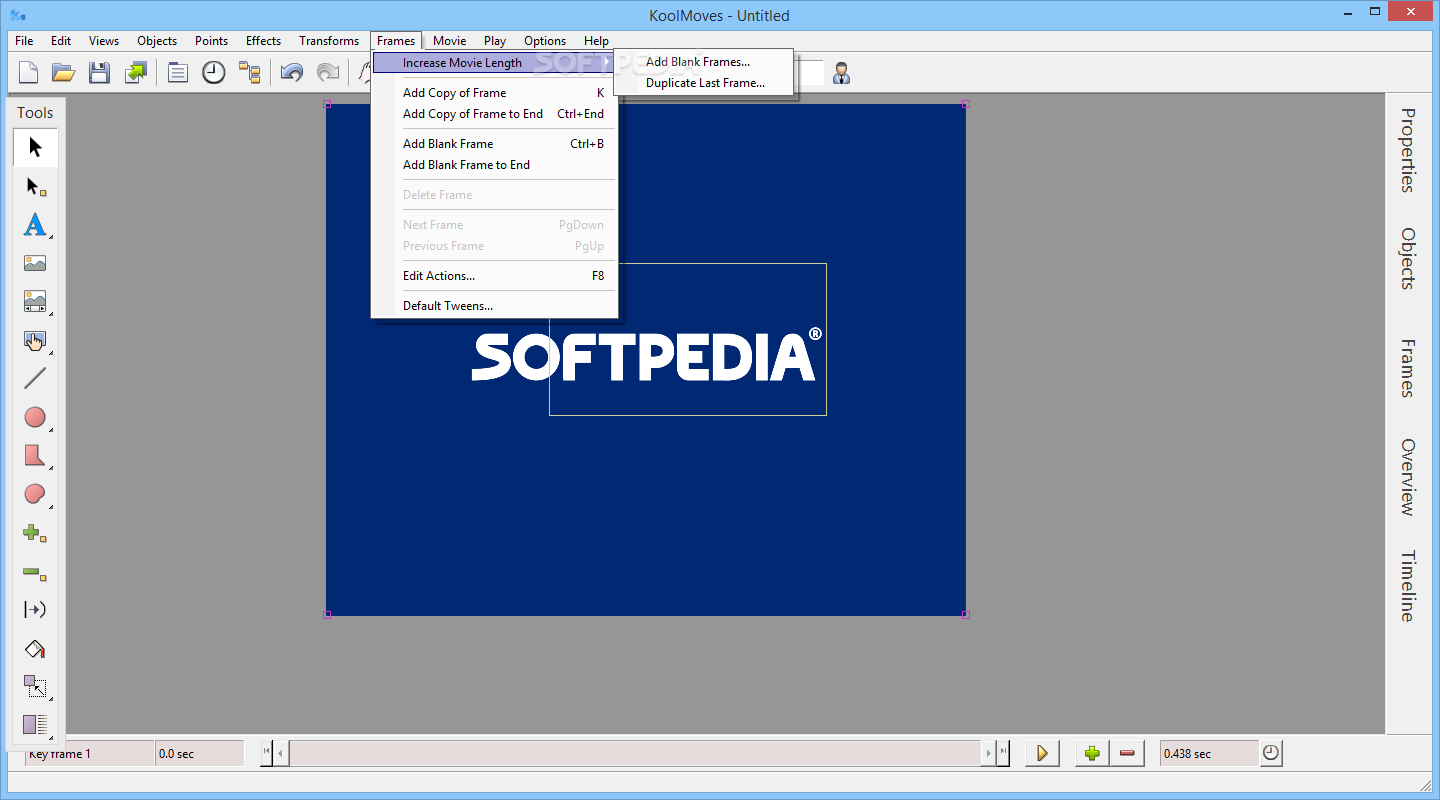Select the black arrow selection tool
Image resolution: width=1440 pixels, height=800 pixels.
pyautogui.click(x=35, y=148)
